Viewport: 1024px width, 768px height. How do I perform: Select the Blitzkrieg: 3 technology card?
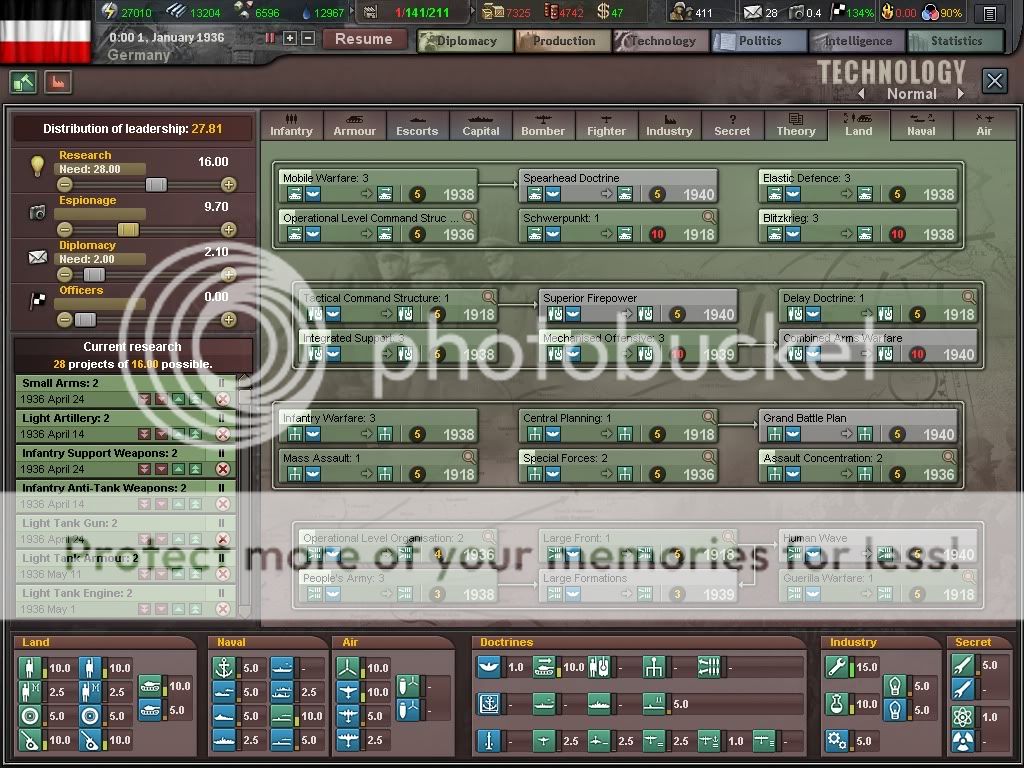click(859, 226)
